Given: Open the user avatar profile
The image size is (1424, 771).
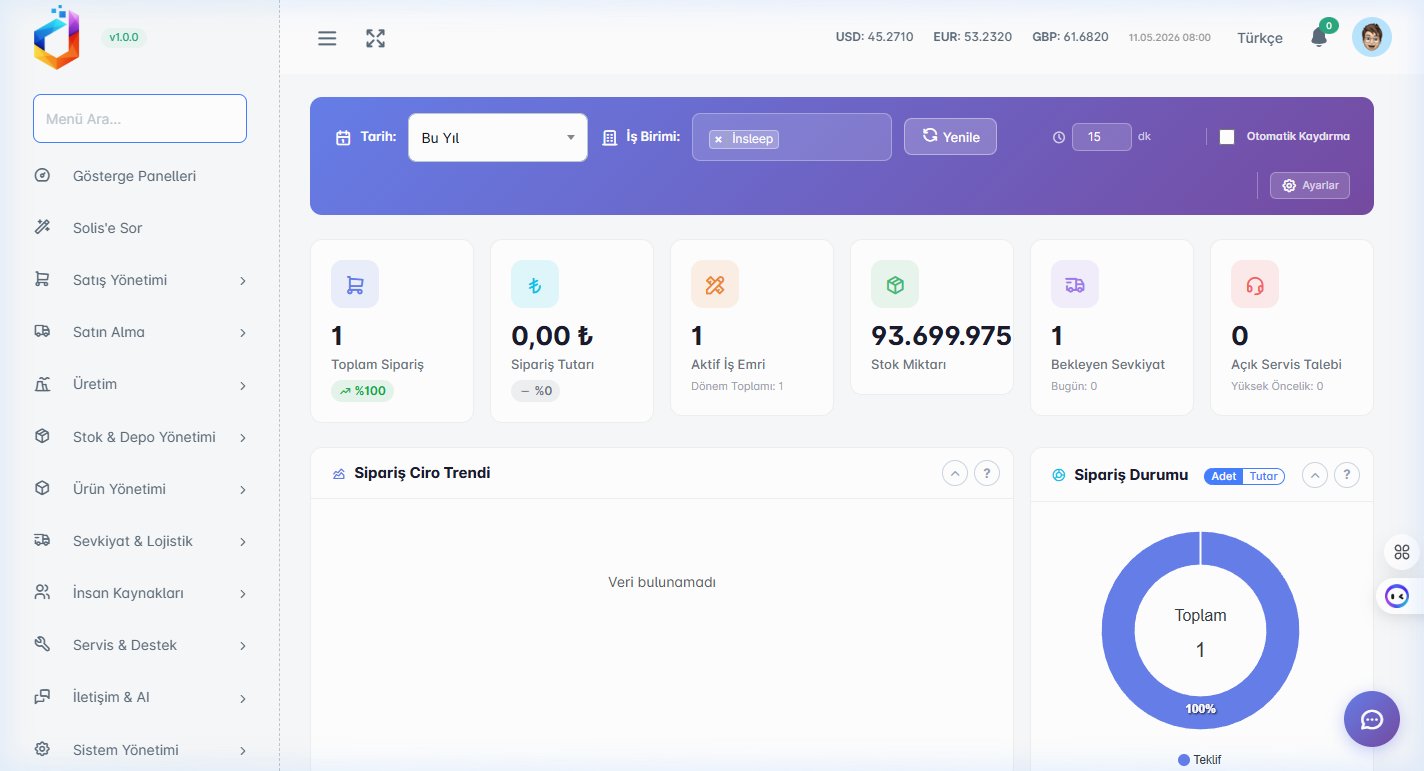Looking at the screenshot, I should (1371, 37).
